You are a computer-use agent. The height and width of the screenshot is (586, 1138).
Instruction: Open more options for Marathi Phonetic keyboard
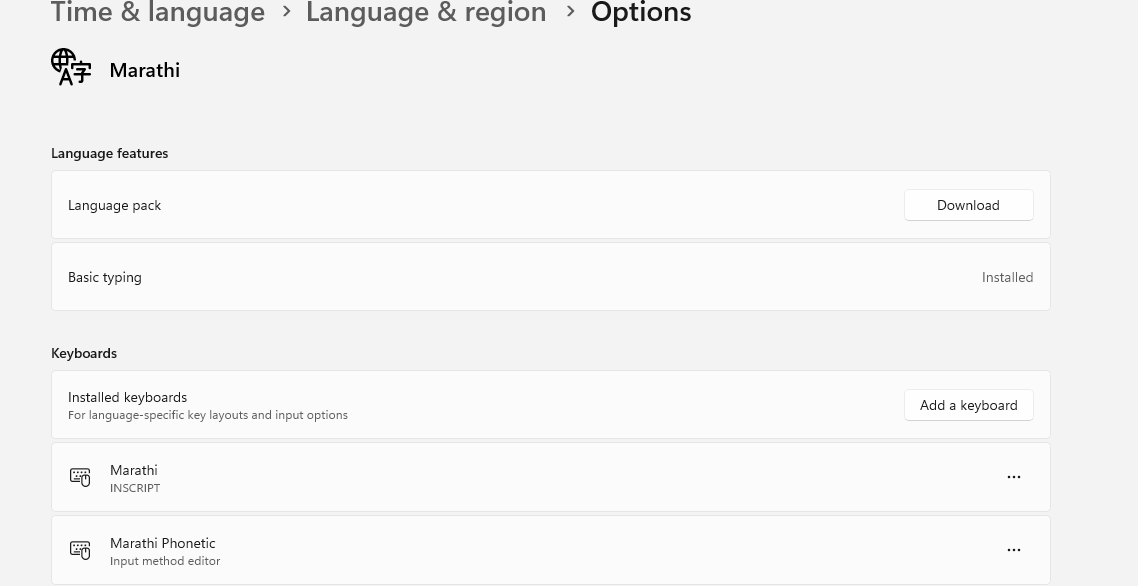pyautogui.click(x=1014, y=550)
